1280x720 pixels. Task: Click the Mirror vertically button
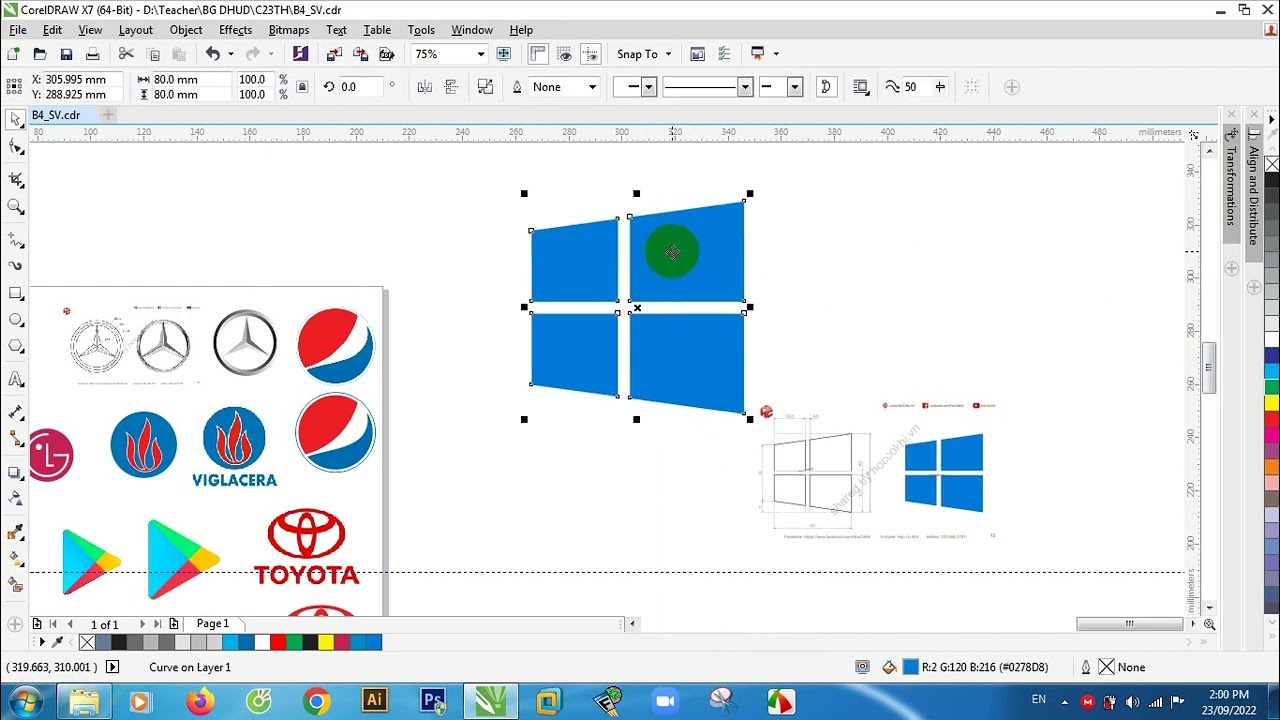[x=451, y=87]
